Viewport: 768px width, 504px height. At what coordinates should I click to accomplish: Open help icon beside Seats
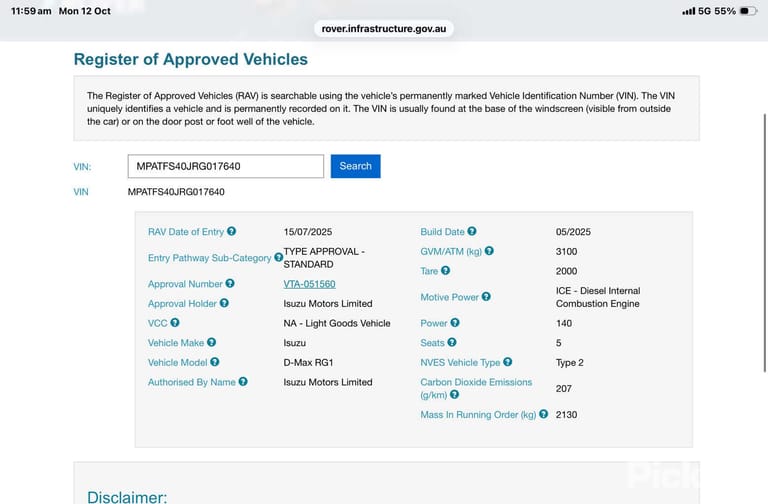(452, 342)
